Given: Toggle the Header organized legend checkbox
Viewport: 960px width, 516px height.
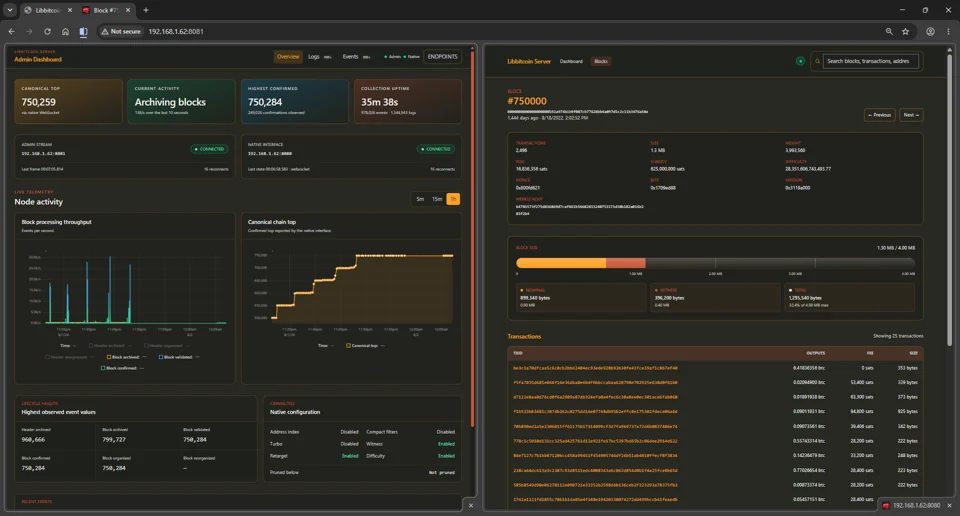Looking at the screenshot, I should click(146, 346).
